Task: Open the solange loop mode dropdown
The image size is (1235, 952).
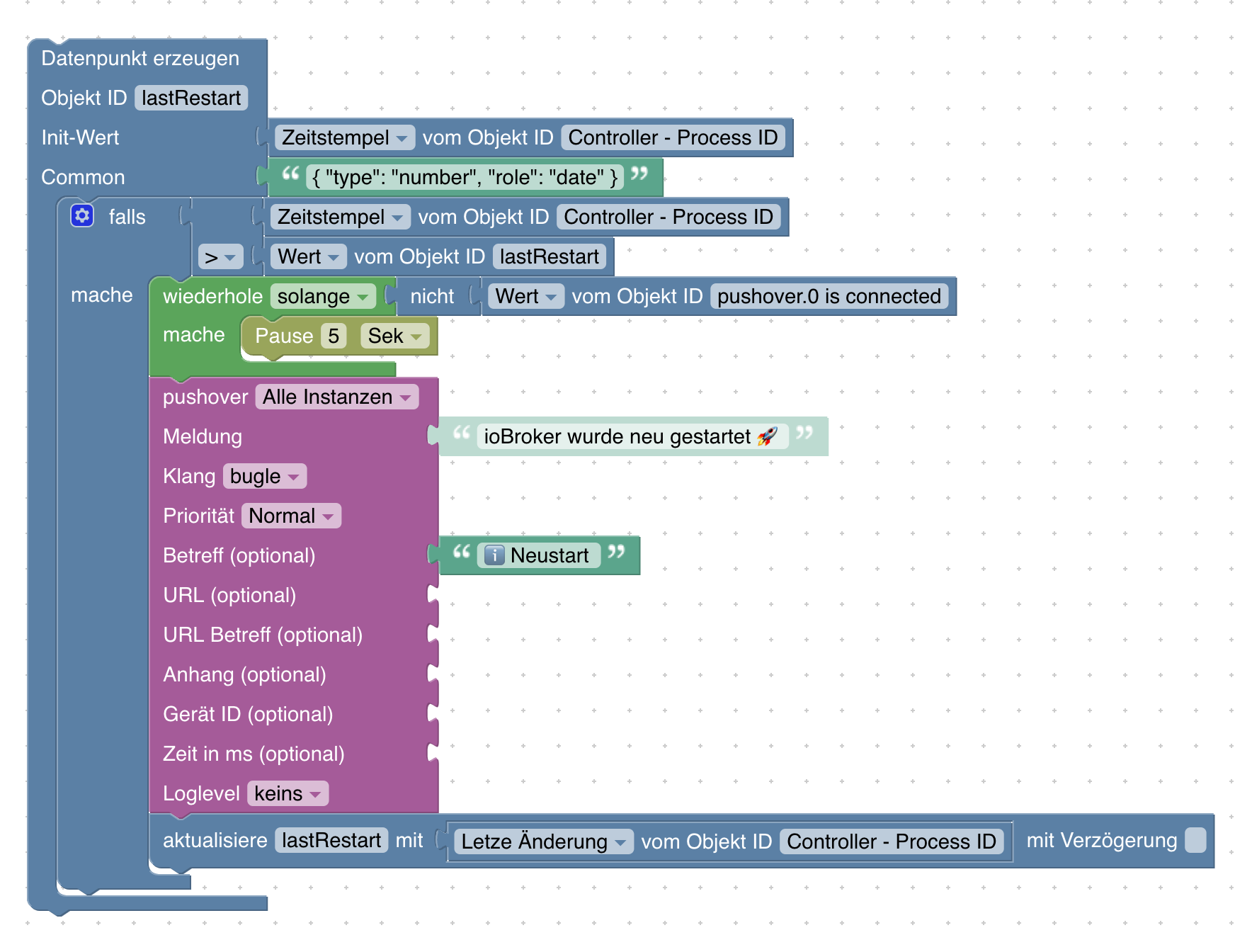Action: pyautogui.click(x=323, y=296)
